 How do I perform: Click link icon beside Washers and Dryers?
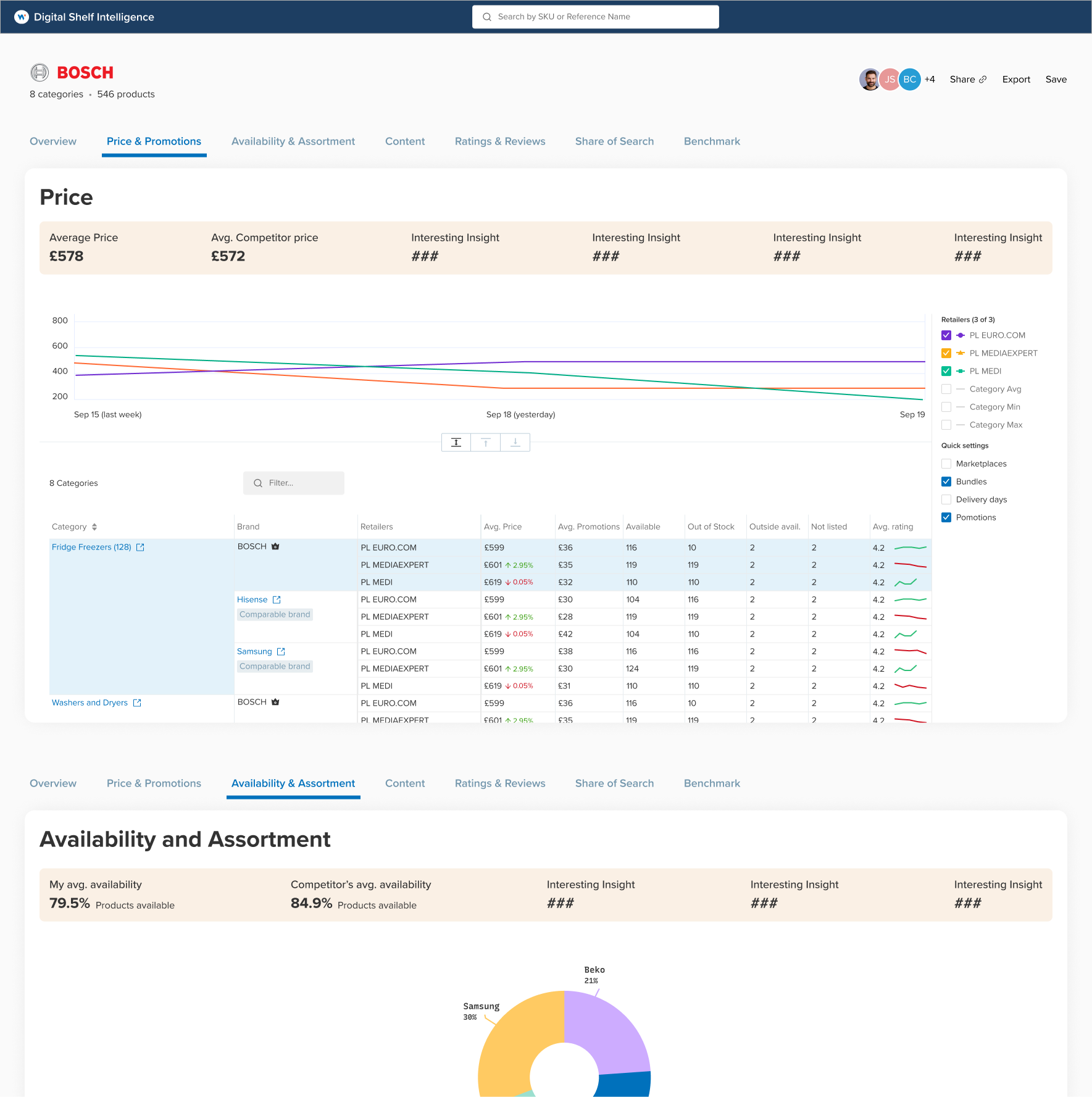(137, 703)
